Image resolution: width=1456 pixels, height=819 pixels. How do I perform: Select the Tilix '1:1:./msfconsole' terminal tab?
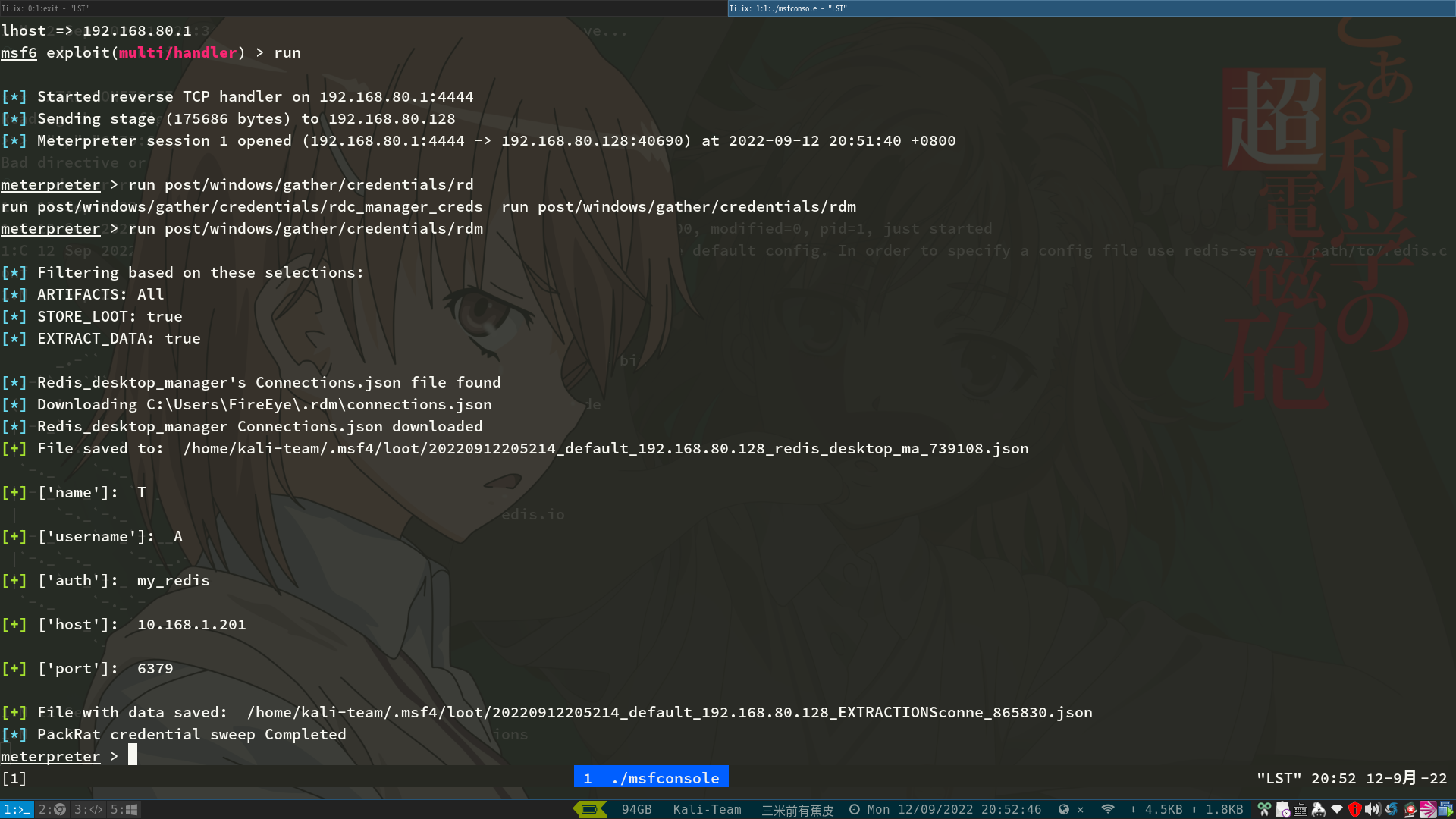point(1092,8)
